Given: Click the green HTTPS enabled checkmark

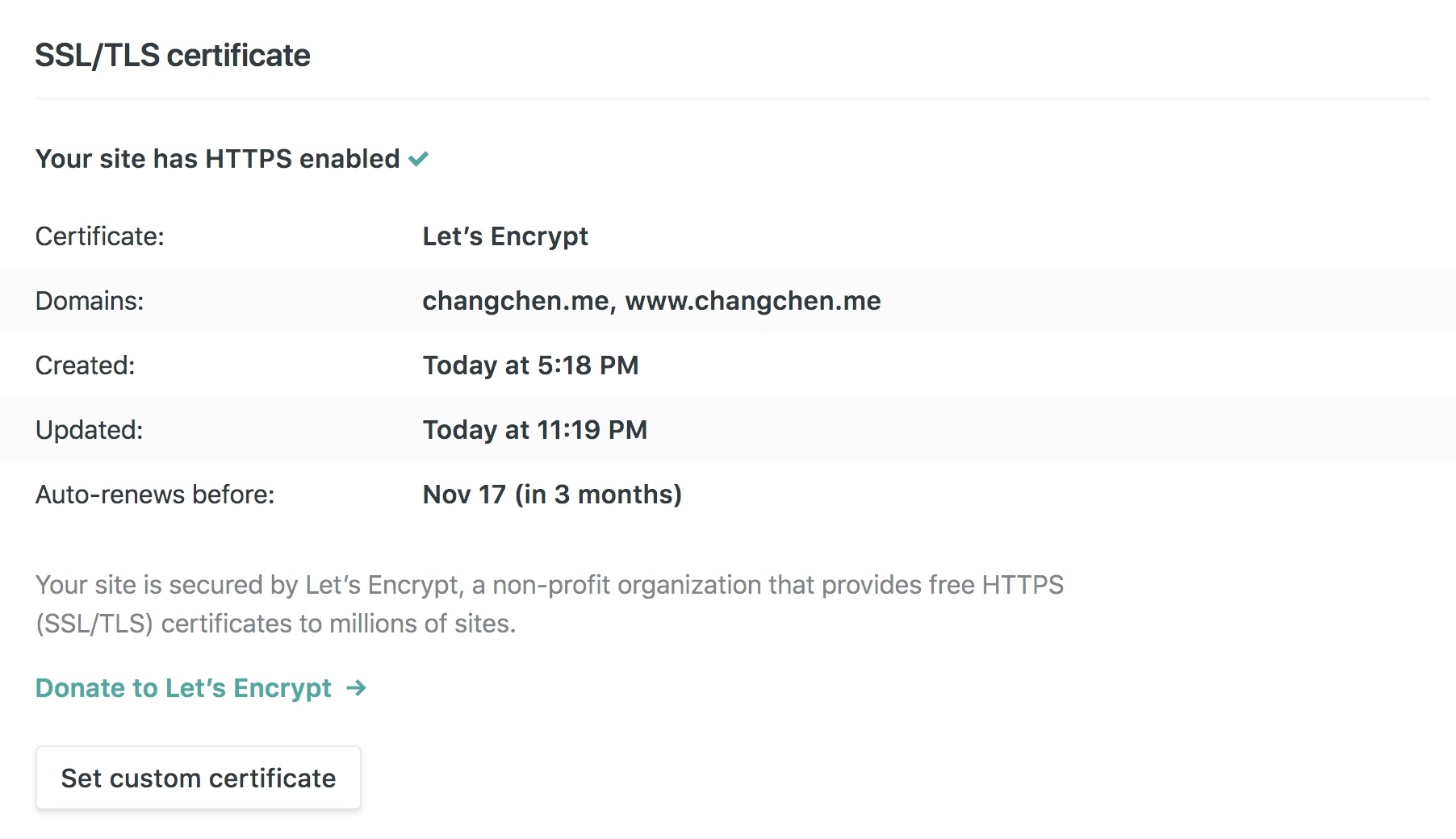Looking at the screenshot, I should [x=418, y=159].
